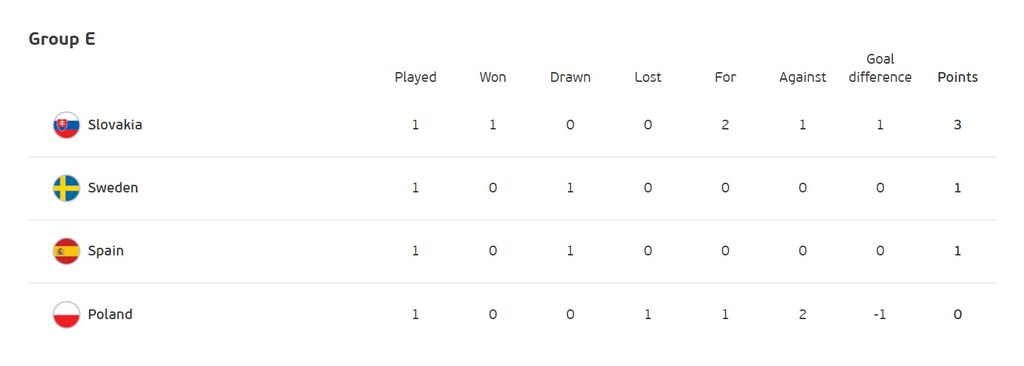The width and height of the screenshot is (1024, 366).
Task: Click the For column header
Action: point(725,77)
